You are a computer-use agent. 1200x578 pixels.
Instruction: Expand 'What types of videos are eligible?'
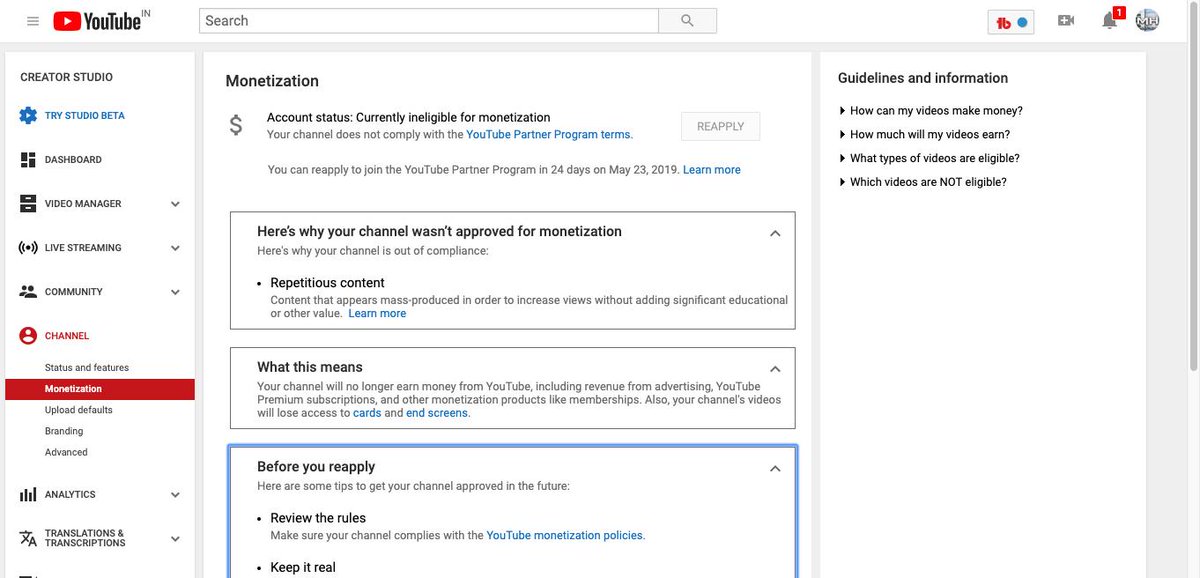coord(929,158)
